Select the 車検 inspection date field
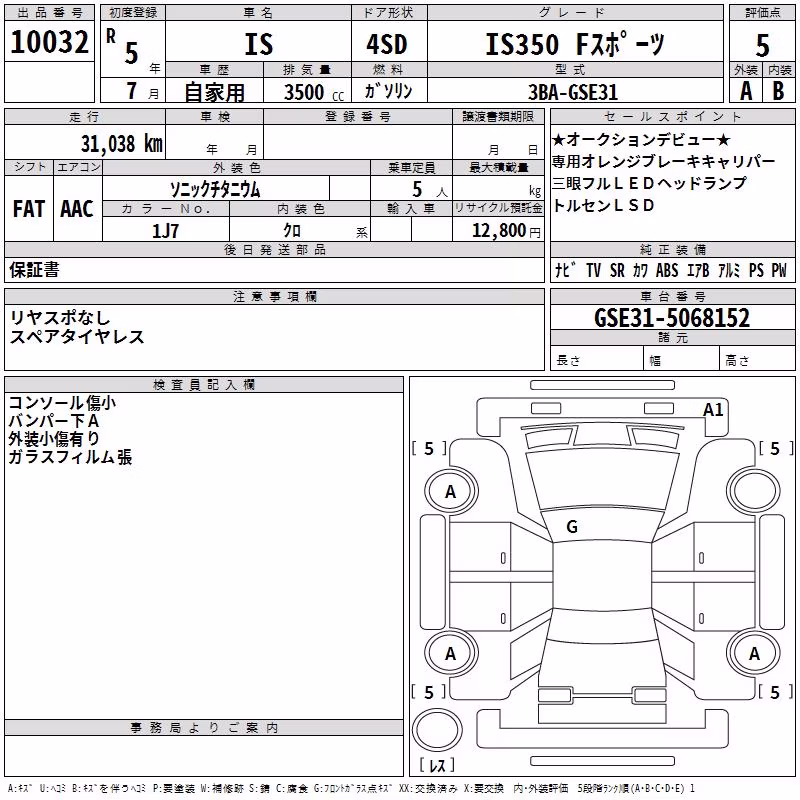 click(214, 142)
